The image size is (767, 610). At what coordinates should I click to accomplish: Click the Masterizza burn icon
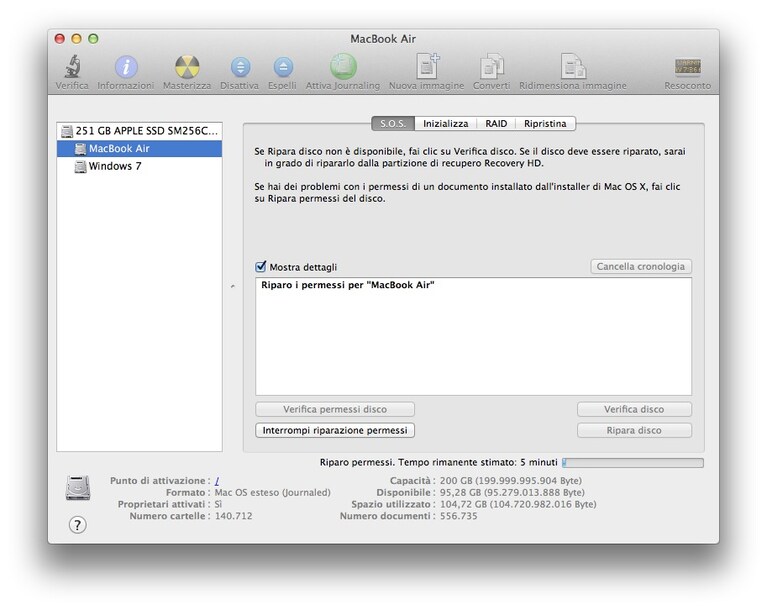pos(187,67)
